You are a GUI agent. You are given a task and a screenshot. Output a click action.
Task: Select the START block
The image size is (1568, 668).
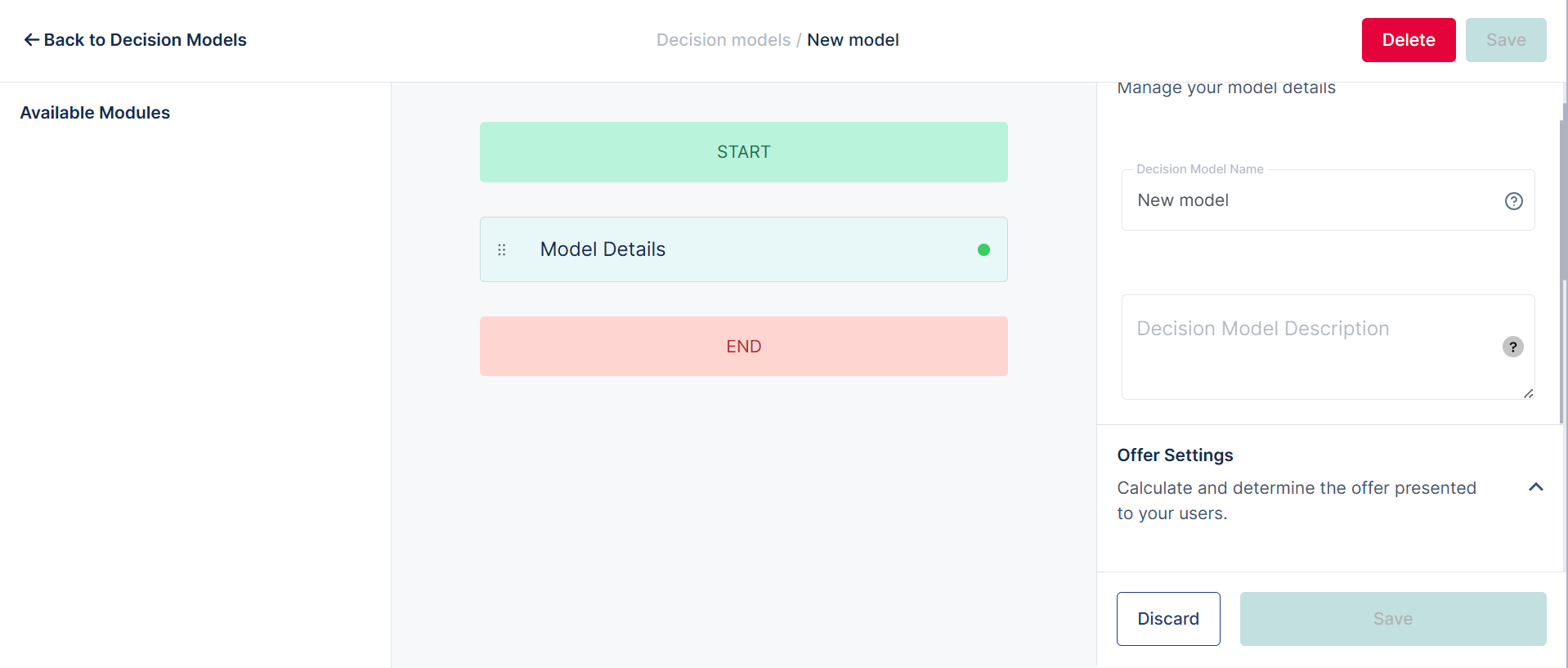[x=743, y=152]
